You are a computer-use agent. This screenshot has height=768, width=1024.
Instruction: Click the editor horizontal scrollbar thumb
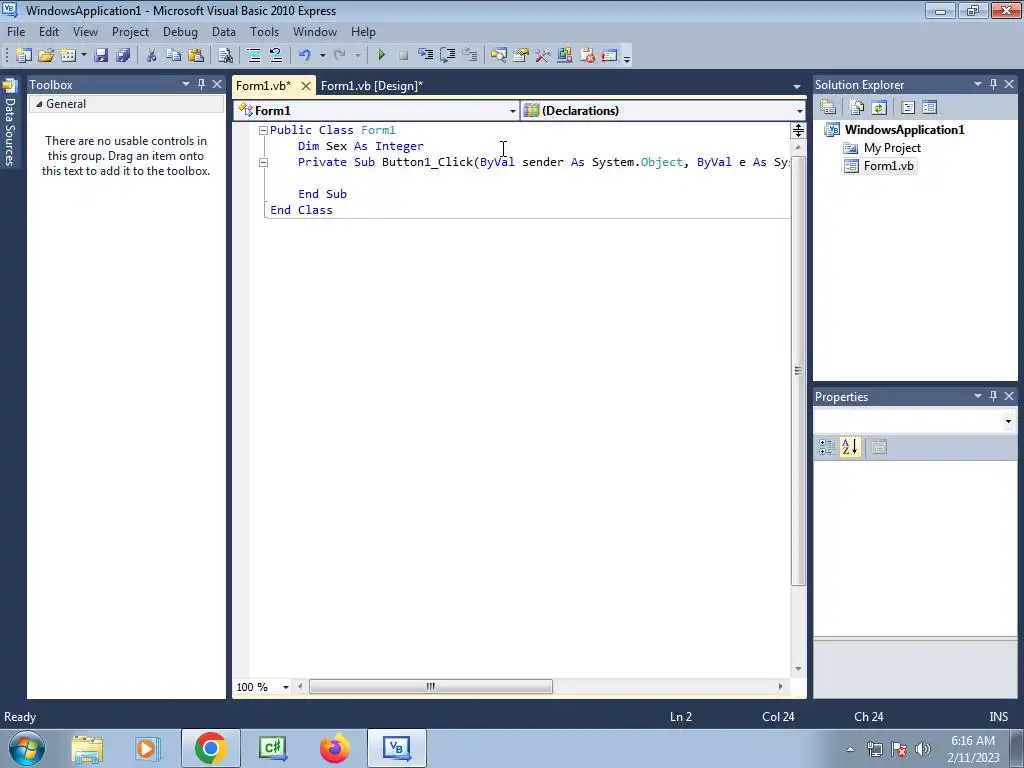[x=430, y=687]
